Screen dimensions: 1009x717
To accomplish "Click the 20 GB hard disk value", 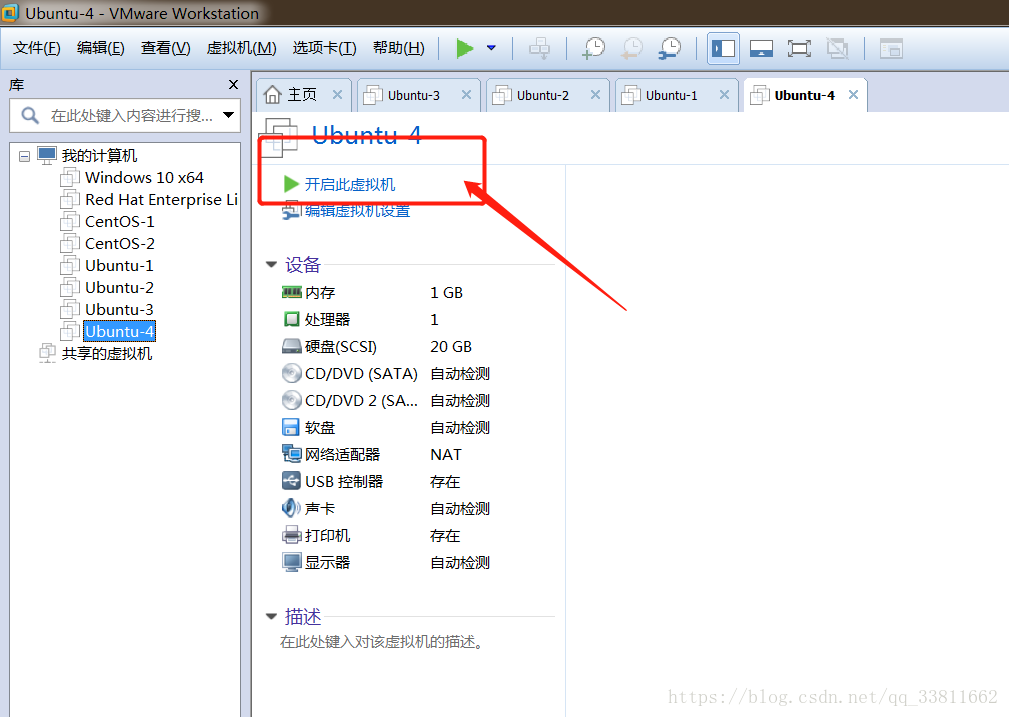I will click(451, 347).
